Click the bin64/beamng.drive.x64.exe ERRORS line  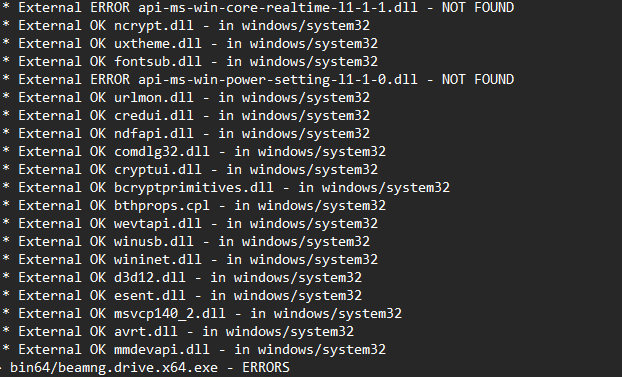(145, 368)
